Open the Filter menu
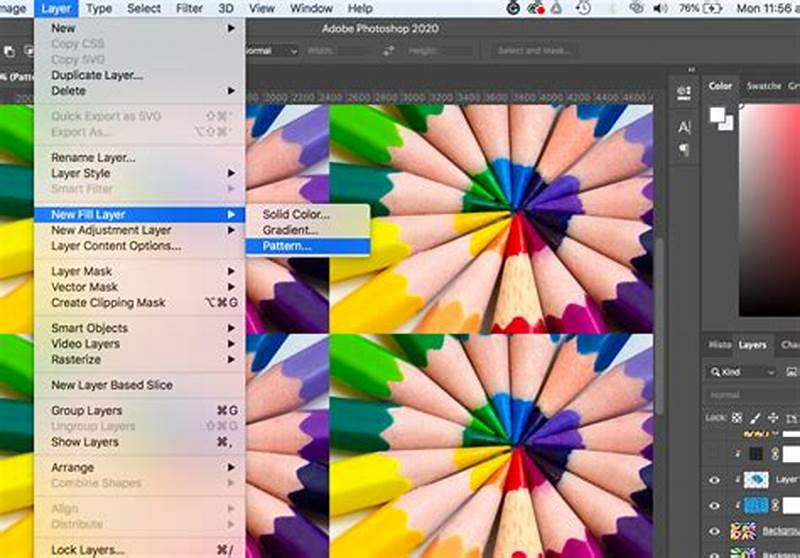The image size is (800, 558). click(189, 8)
